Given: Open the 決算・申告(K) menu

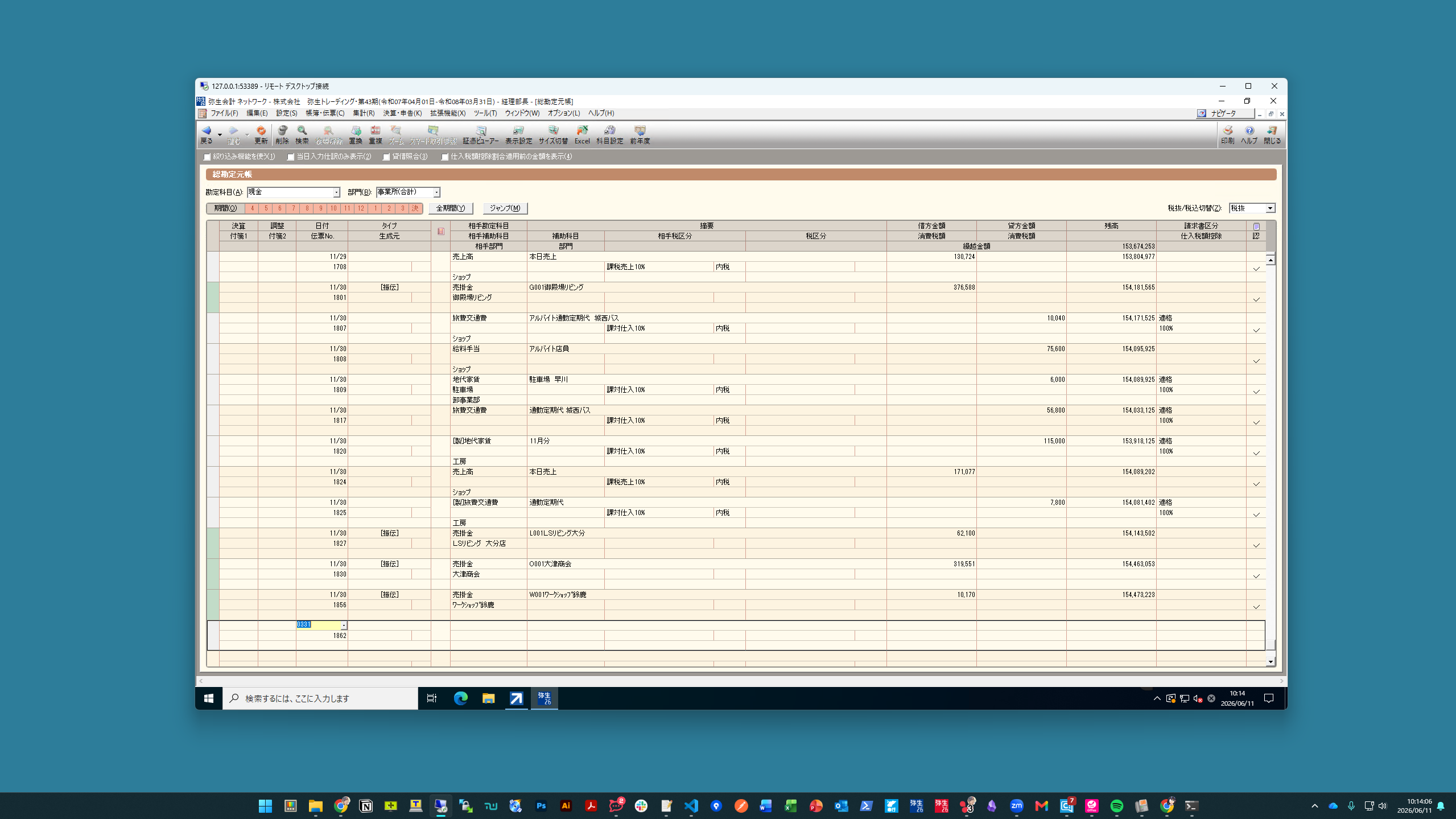Looking at the screenshot, I should click(x=402, y=113).
